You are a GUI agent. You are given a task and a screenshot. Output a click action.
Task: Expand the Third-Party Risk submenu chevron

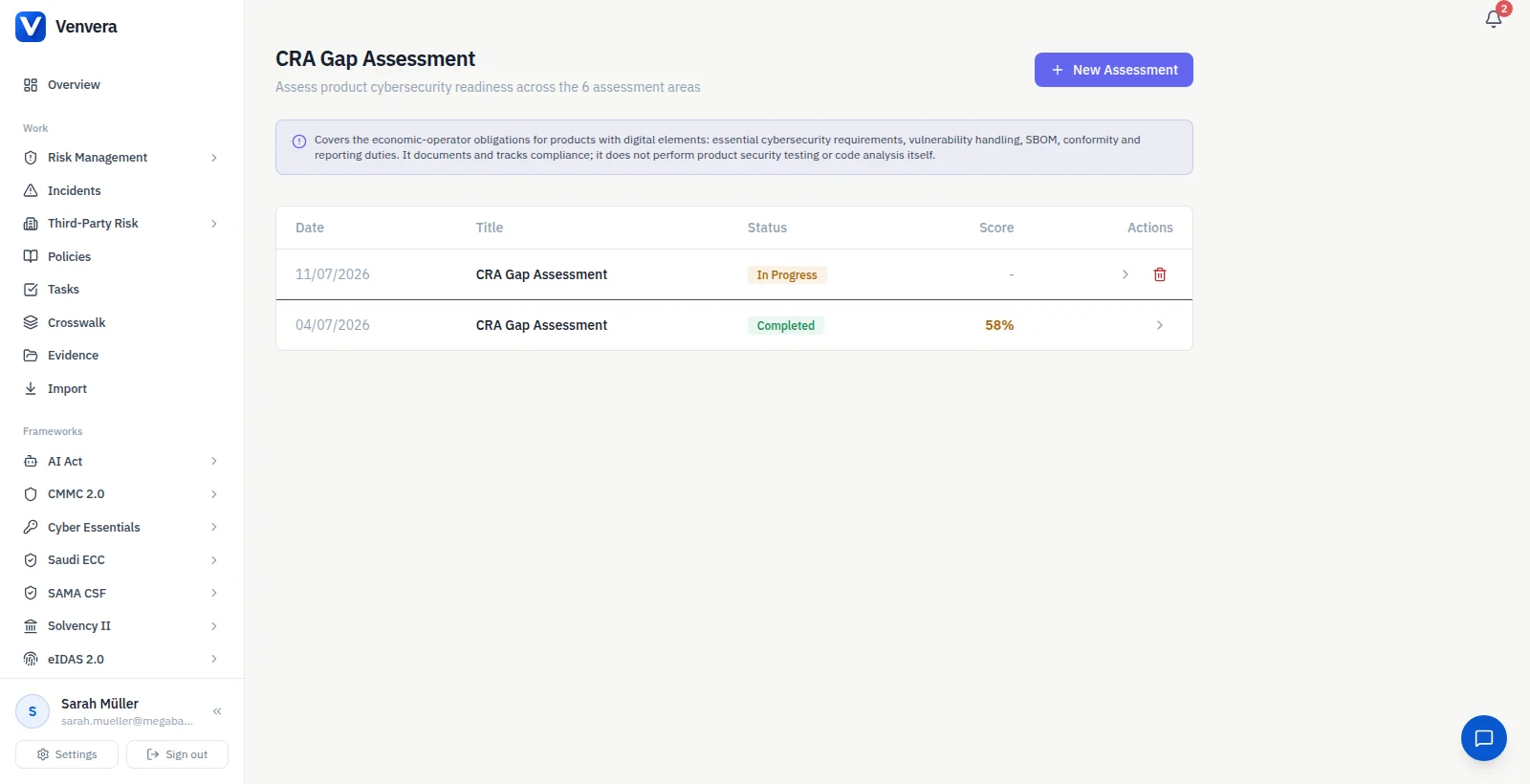(214, 224)
